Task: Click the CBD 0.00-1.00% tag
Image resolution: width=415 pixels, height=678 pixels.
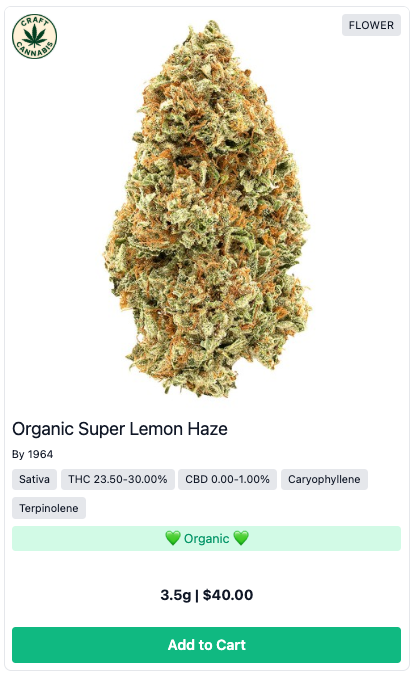Action: point(227,480)
